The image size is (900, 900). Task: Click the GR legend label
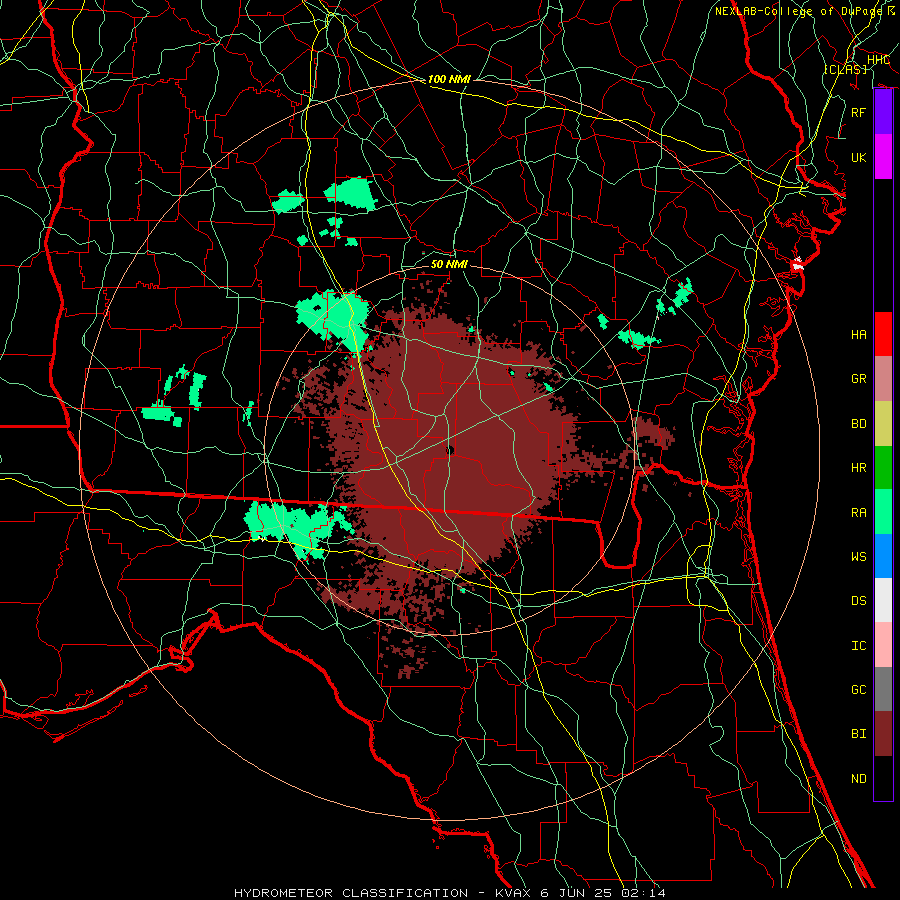(x=858, y=379)
